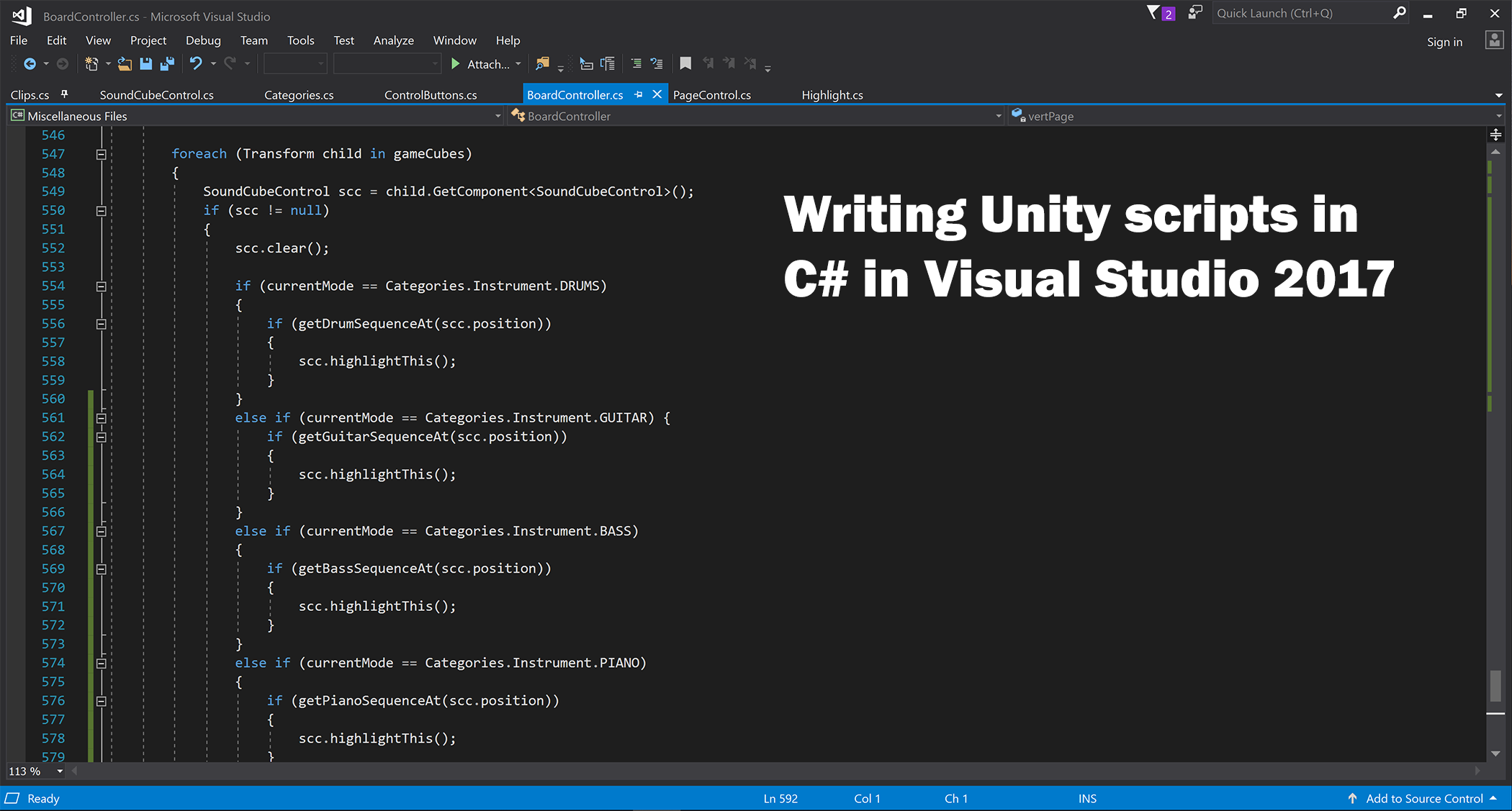Image resolution: width=1512 pixels, height=811 pixels.
Task: Collapse the DRUMS if block at line 554
Action: [102, 286]
